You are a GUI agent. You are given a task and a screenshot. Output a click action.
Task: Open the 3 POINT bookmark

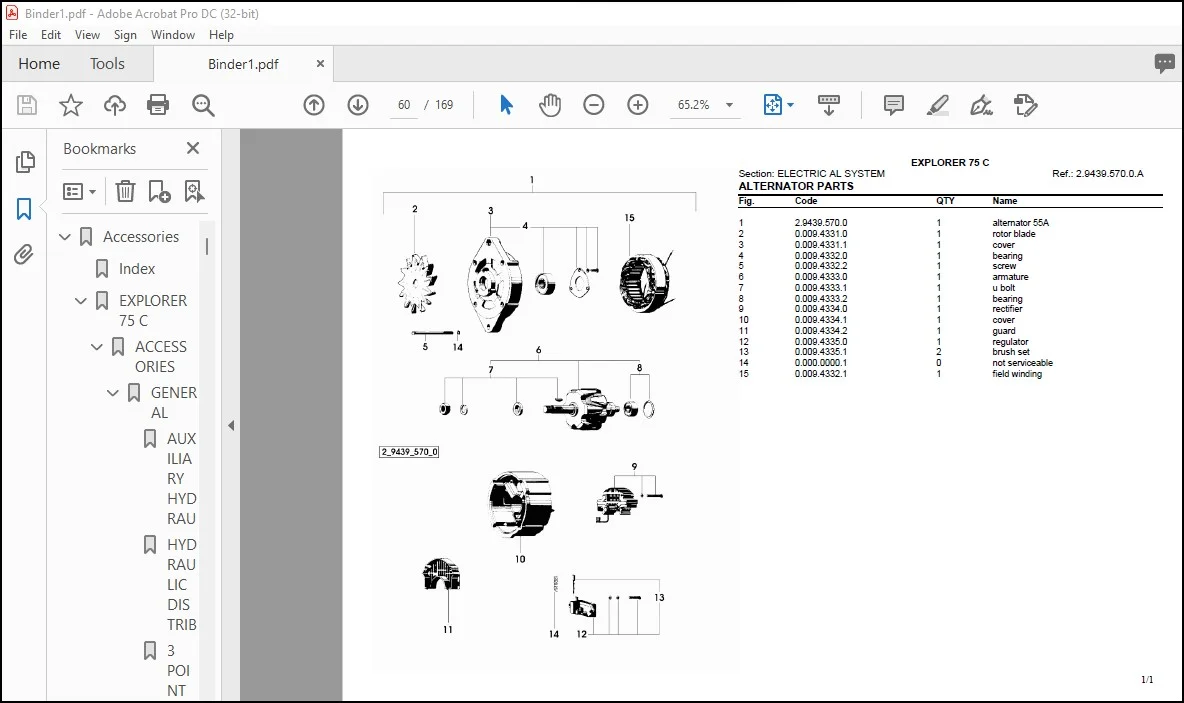[177, 671]
